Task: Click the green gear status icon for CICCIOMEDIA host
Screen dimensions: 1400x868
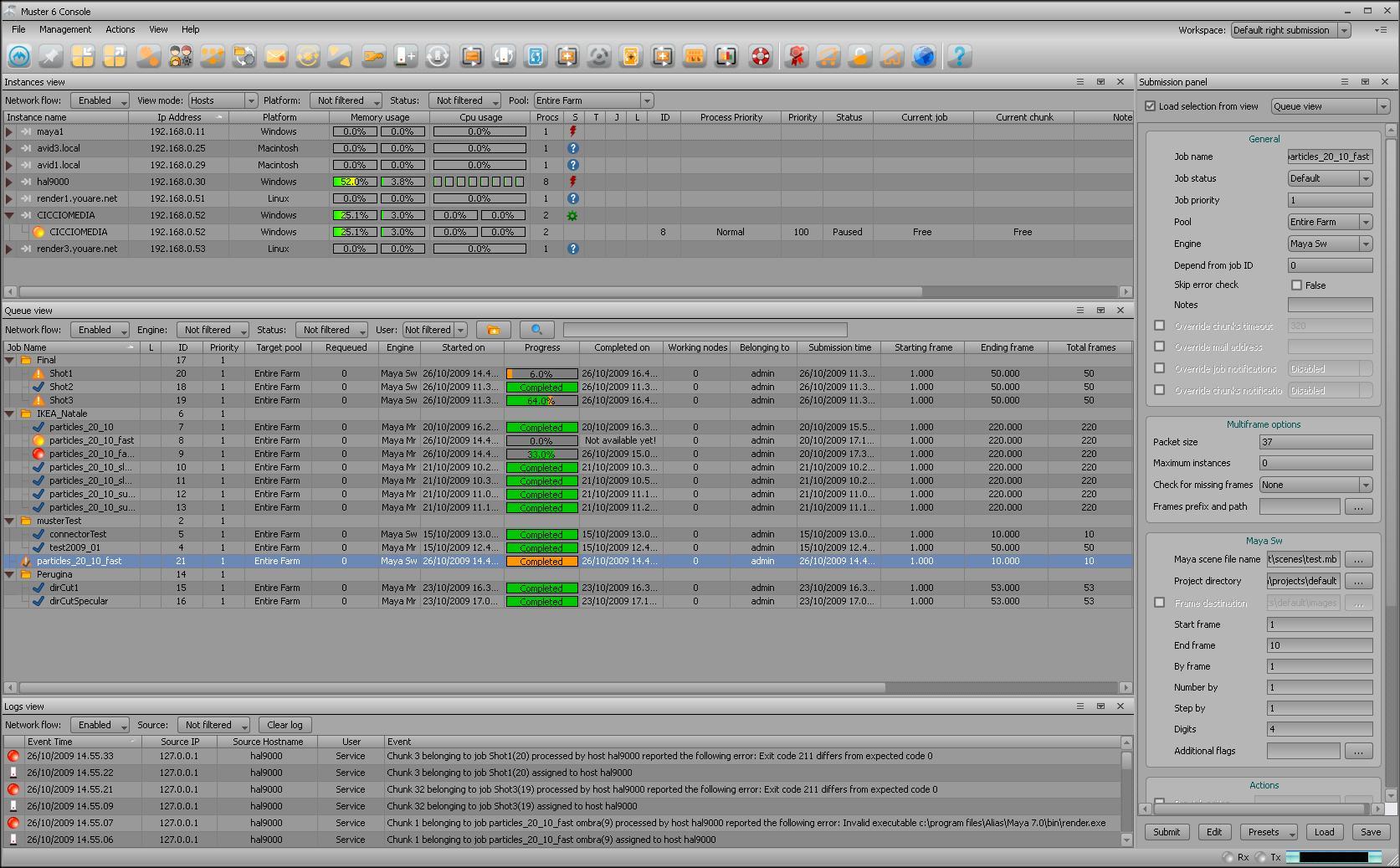Action: [573, 215]
